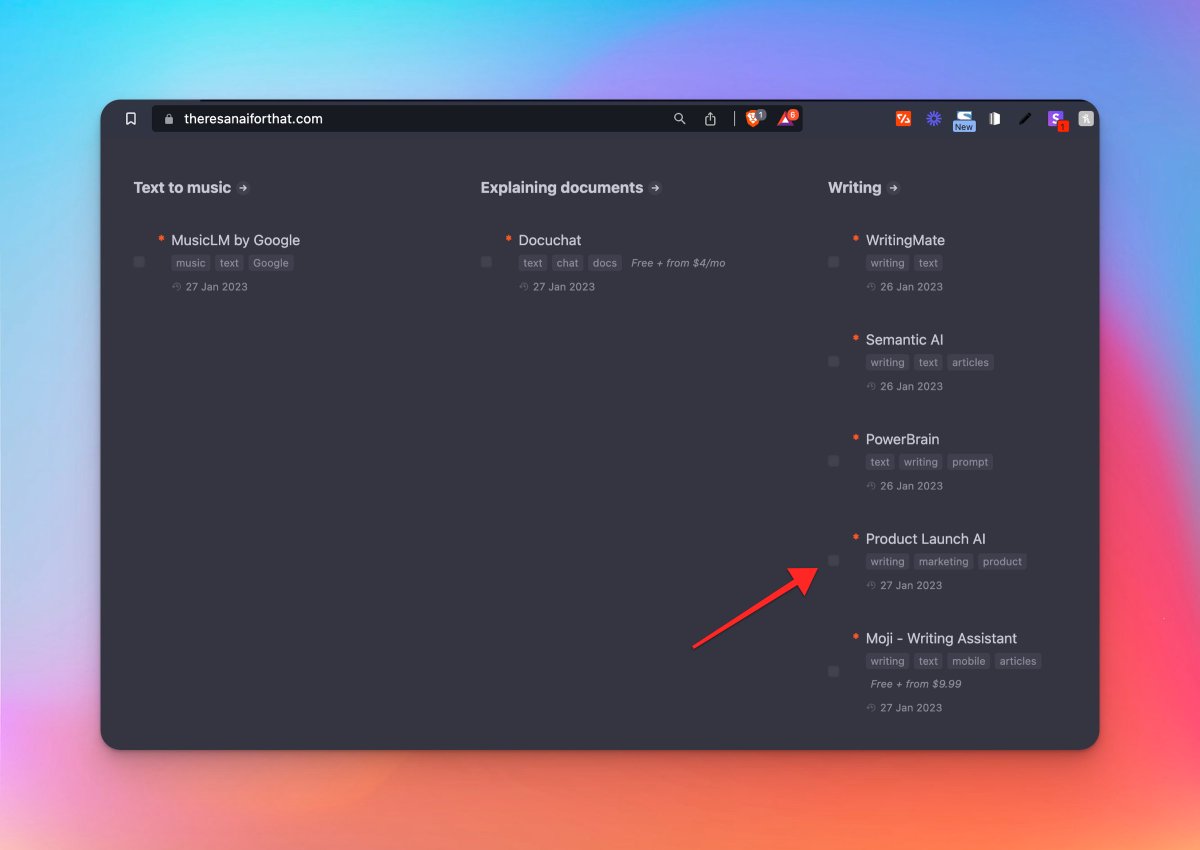
Task: Tick the checkbox for Docuchat
Action: (x=486, y=262)
